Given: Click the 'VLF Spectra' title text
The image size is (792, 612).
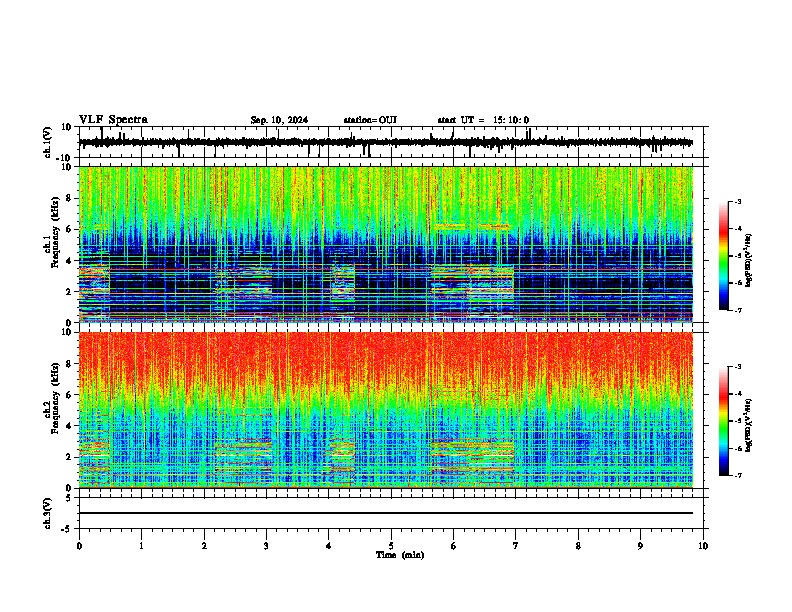Looking at the screenshot, I should 113,120.
